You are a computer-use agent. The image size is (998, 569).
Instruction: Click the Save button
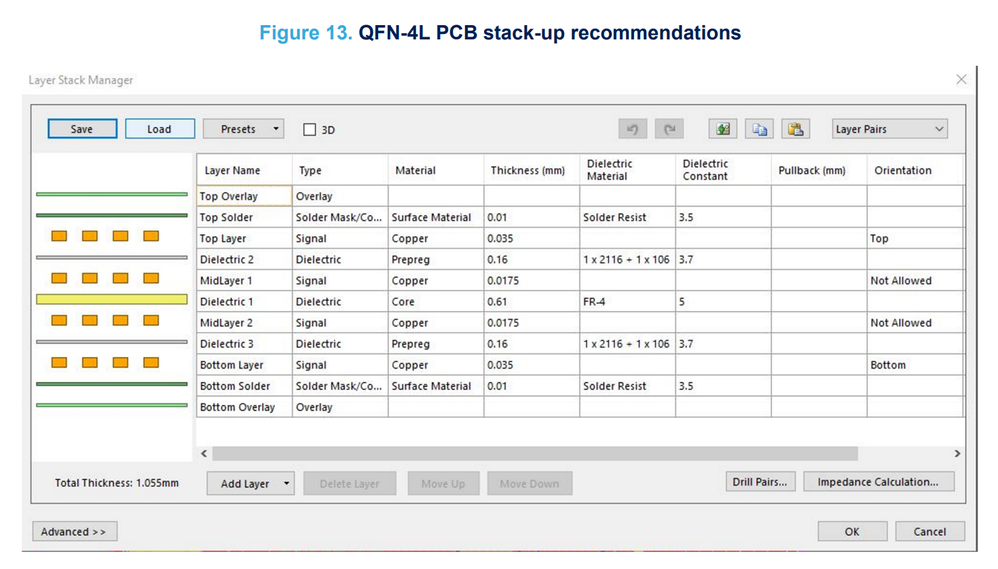click(x=82, y=129)
